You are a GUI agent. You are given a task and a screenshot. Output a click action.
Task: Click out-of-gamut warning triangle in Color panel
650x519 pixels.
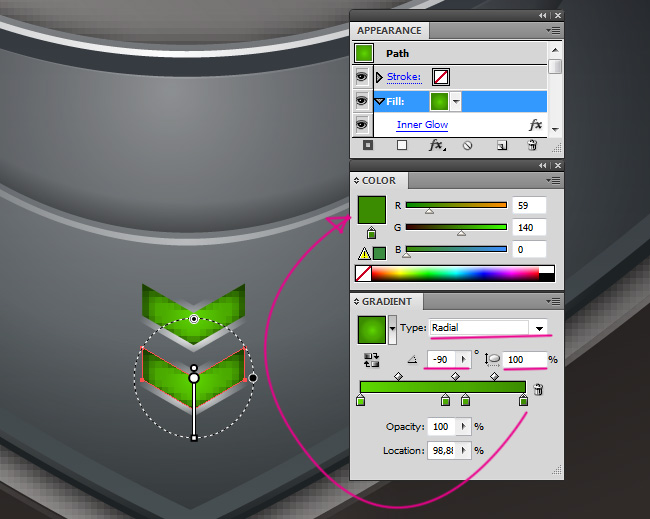point(364,253)
